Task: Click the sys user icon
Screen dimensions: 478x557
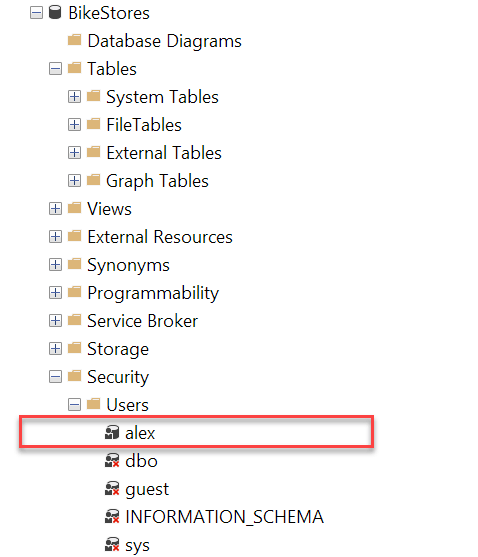Action: [x=112, y=545]
